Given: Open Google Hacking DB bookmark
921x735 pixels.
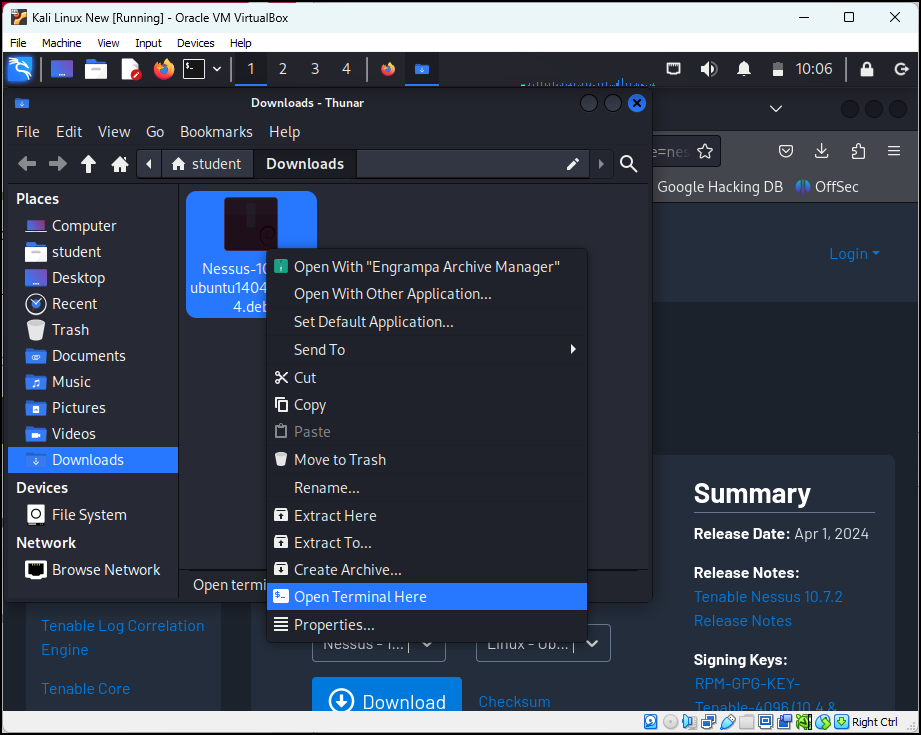Looking at the screenshot, I should pyautogui.click(x=720, y=187).
